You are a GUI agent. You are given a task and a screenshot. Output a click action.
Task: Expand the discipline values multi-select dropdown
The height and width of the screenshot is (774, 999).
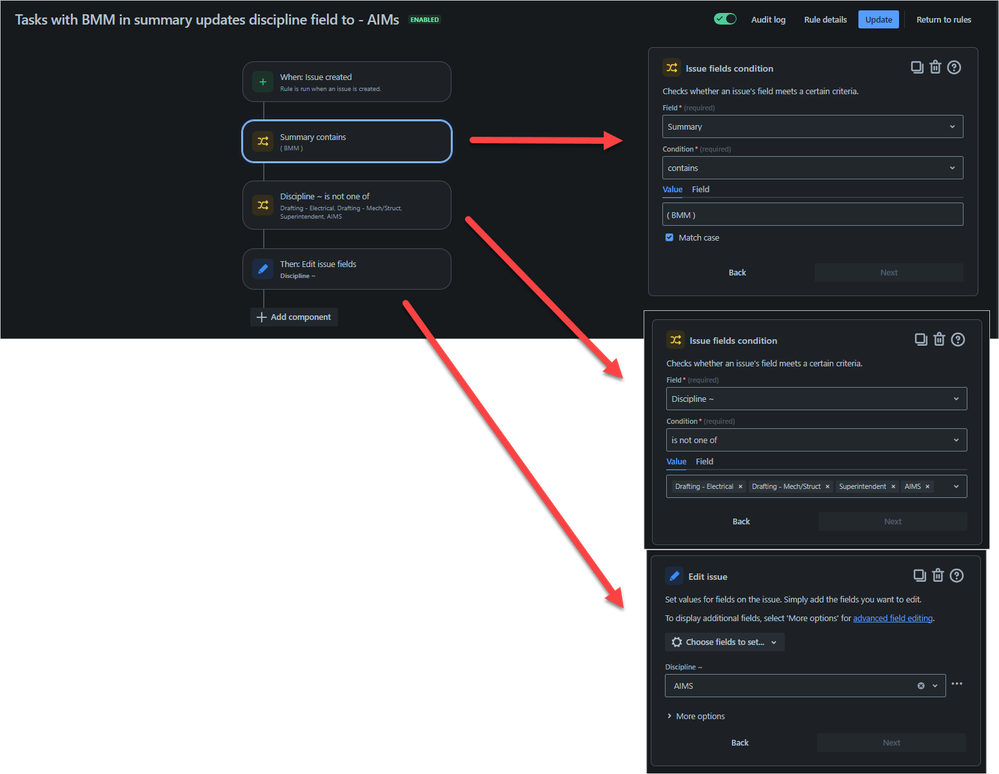pyautogui.click(x=956, y=487)
